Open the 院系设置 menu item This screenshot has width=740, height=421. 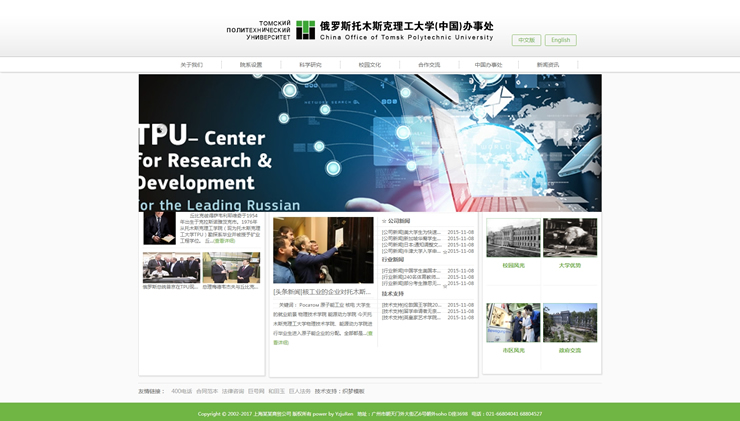click(x=251, y=65)
